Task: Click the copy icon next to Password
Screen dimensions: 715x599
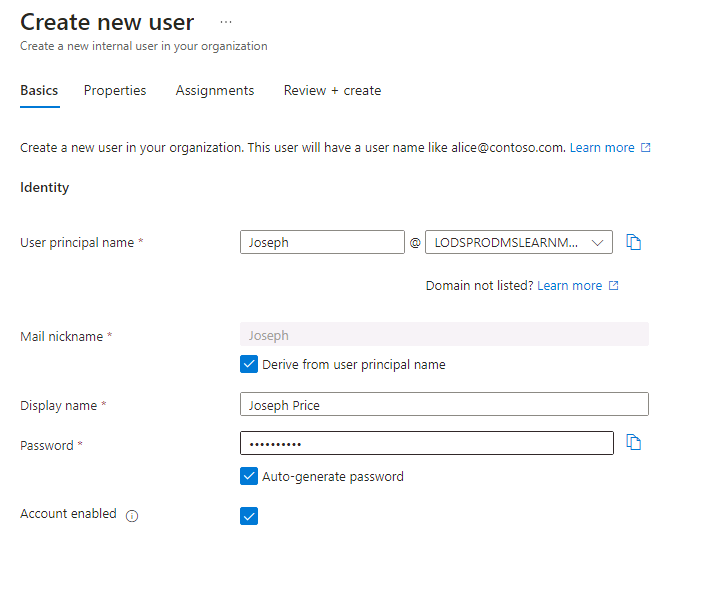Action: click(x=633, y=442)
